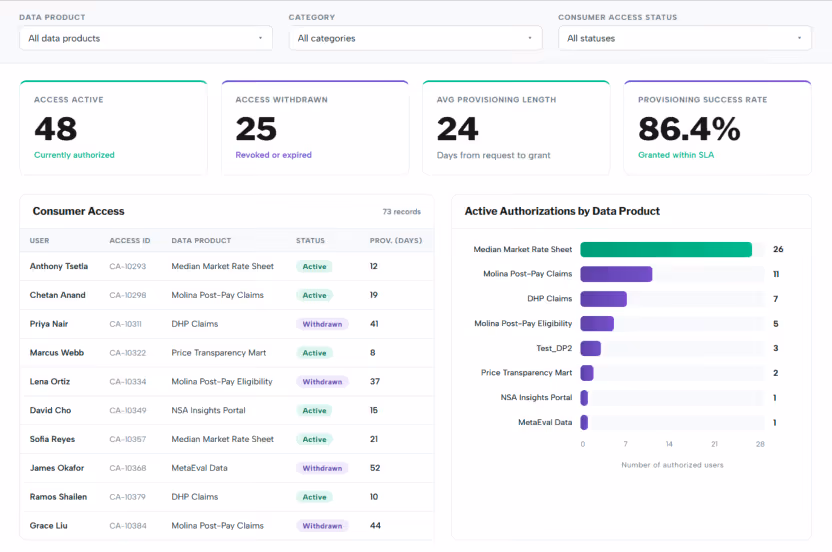Click chart value 26 beside Median Market Rate Sheet
This screenshot has width=832, height=552.
(778, 249)
